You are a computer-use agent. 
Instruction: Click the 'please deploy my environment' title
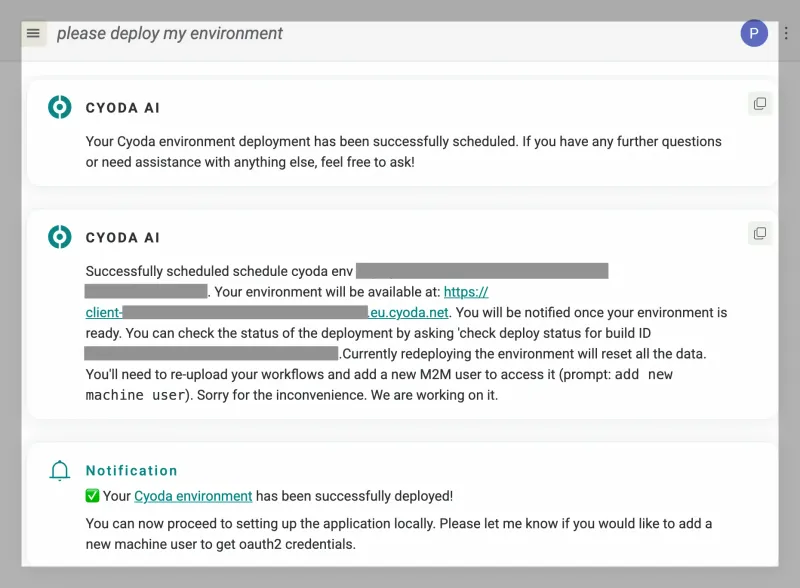[x=169, y=34]
